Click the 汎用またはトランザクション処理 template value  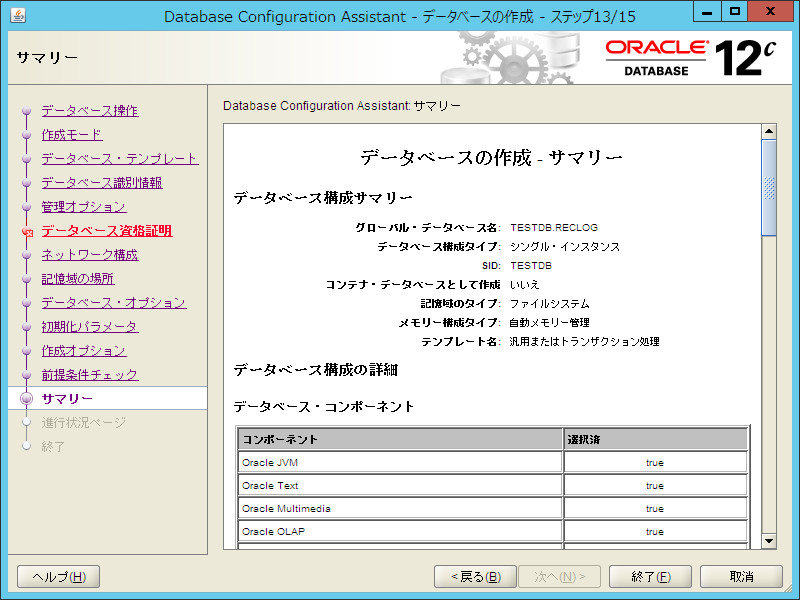585,342
